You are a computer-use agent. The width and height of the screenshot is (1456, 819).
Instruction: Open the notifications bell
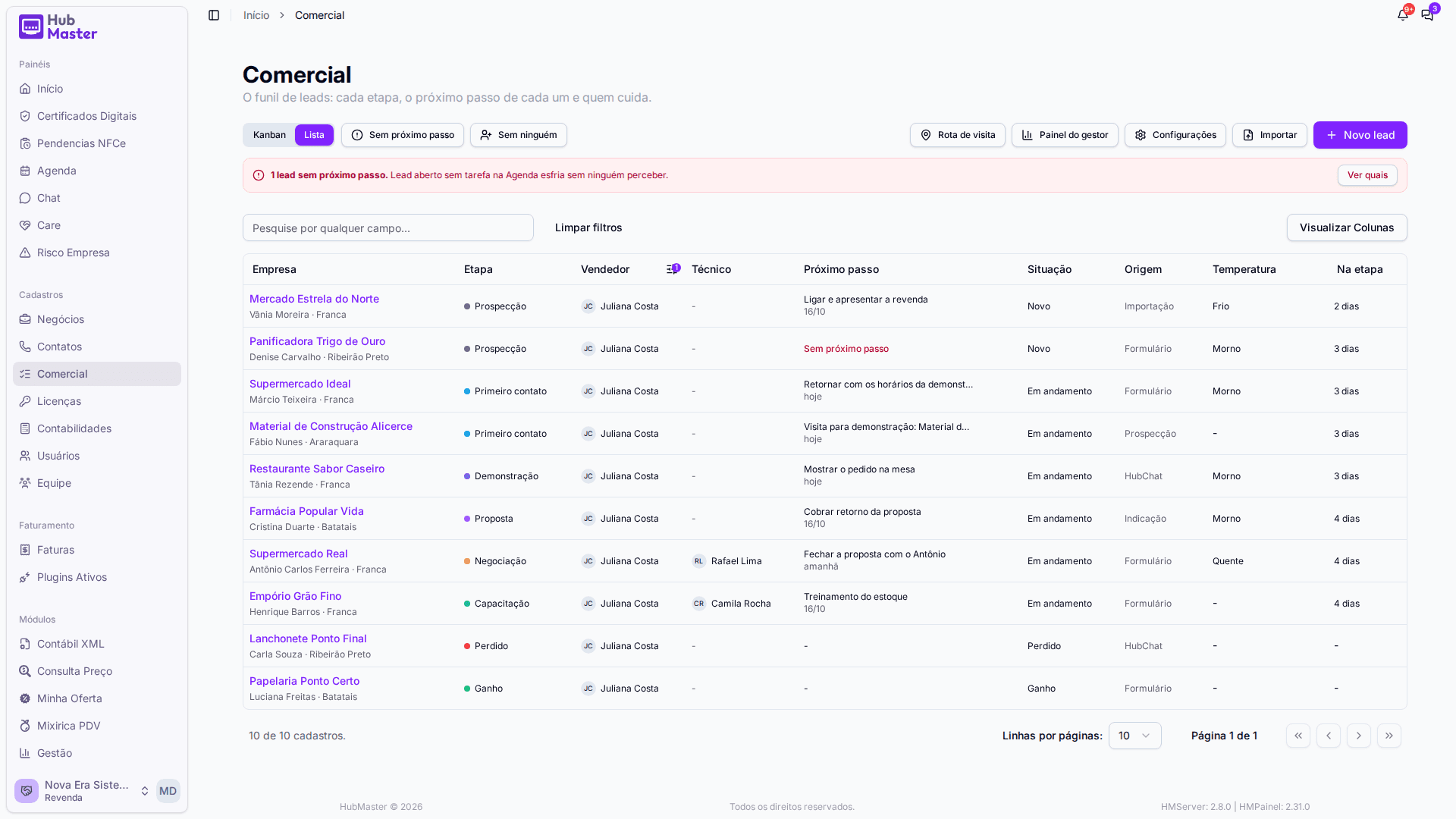click(1403, 14)
